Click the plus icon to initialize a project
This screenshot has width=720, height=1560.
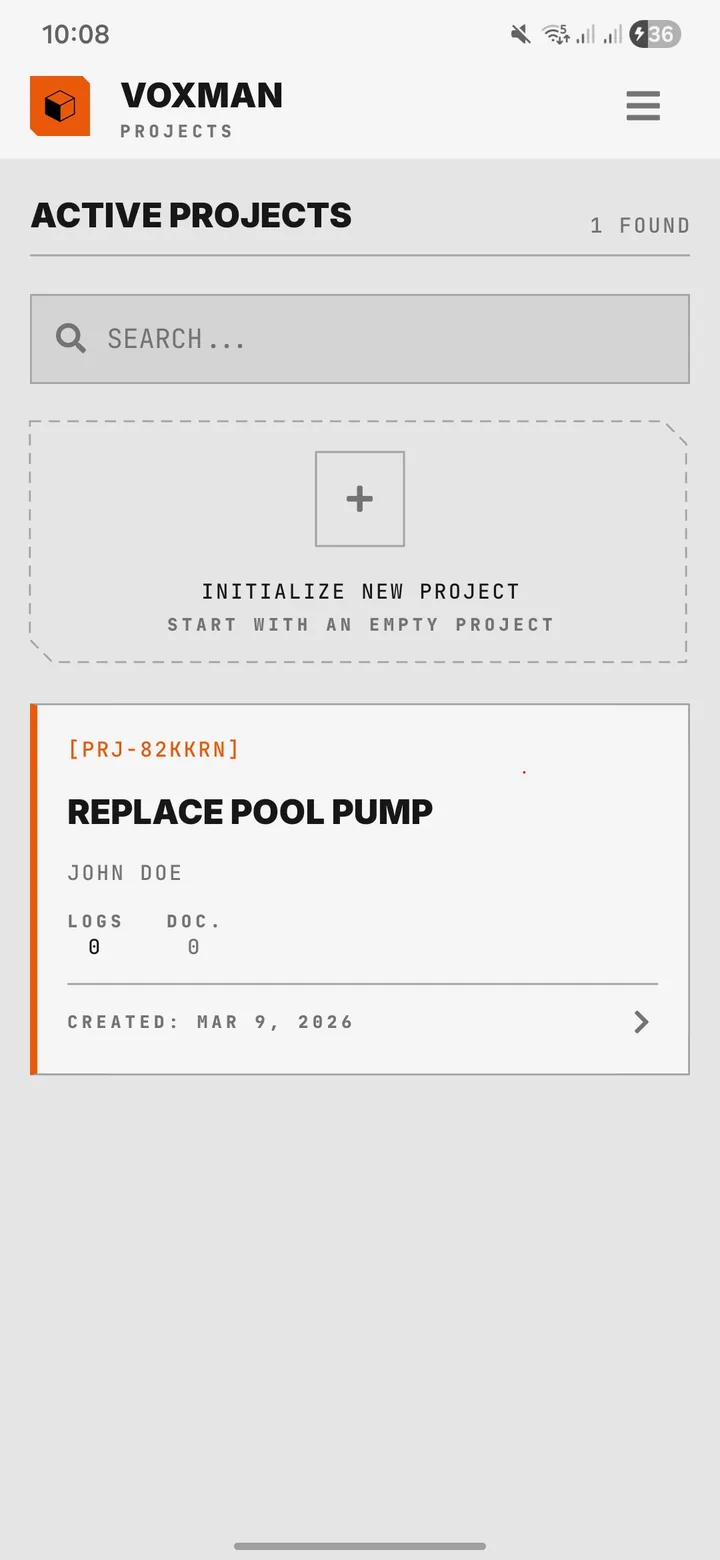(x=359, y=498)
